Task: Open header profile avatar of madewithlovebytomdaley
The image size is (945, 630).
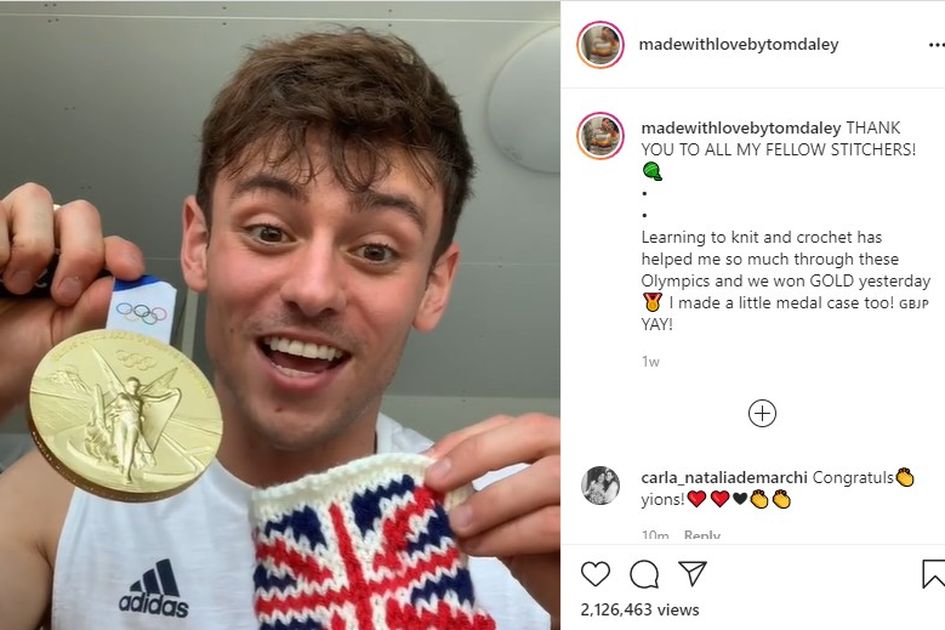Action: 600,45
